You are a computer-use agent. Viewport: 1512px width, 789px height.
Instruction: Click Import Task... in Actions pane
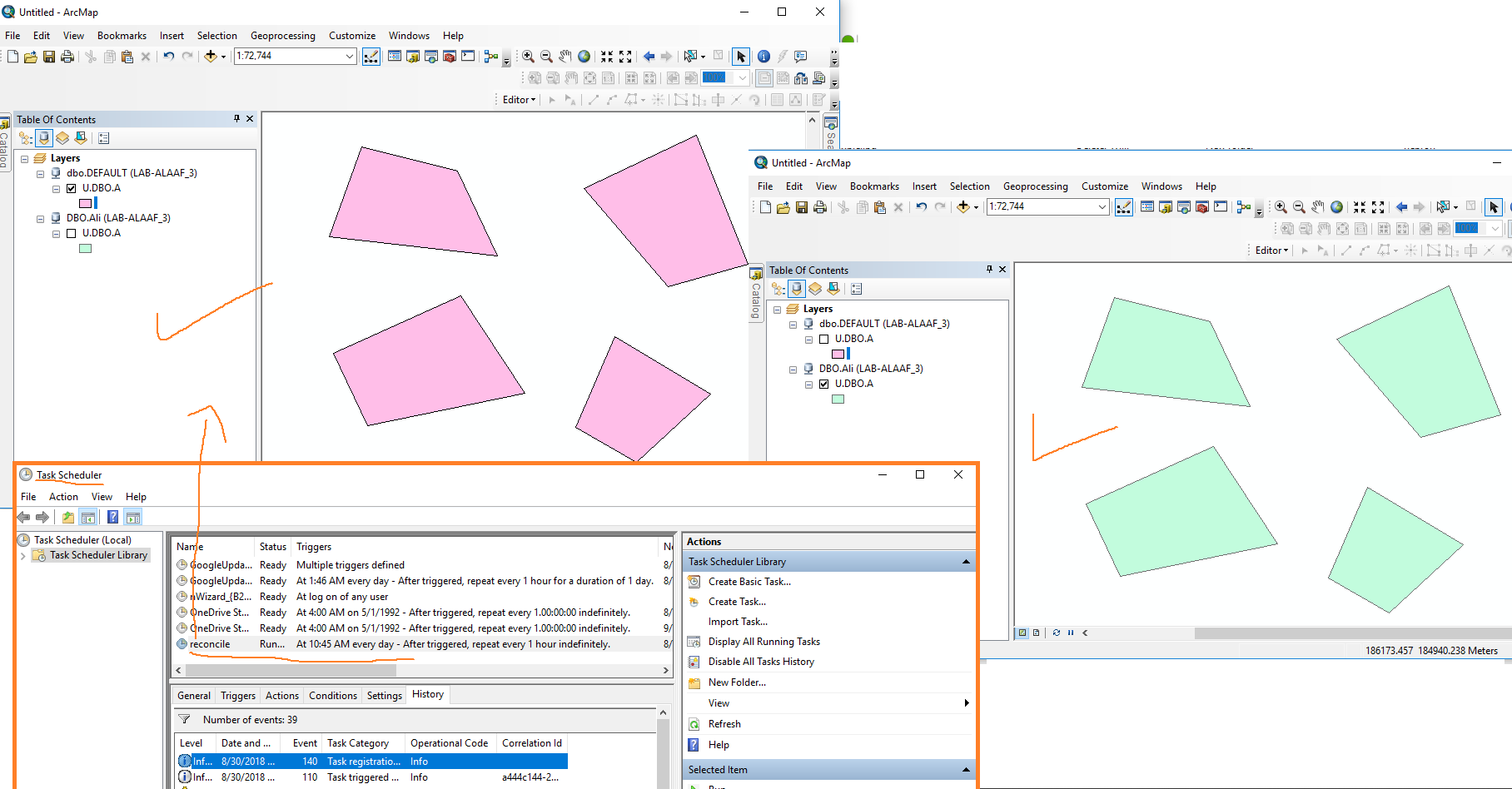738,622
